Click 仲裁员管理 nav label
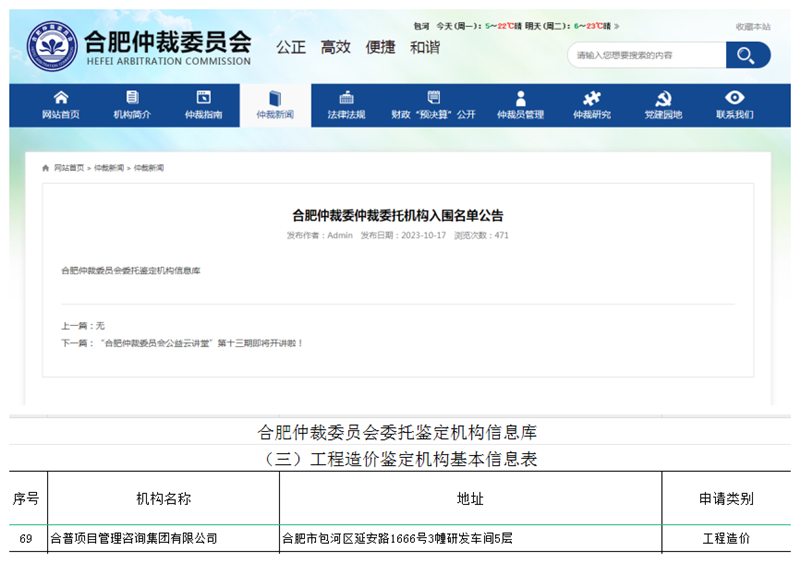Screen dimensions: 800x563 pos(520,114)
